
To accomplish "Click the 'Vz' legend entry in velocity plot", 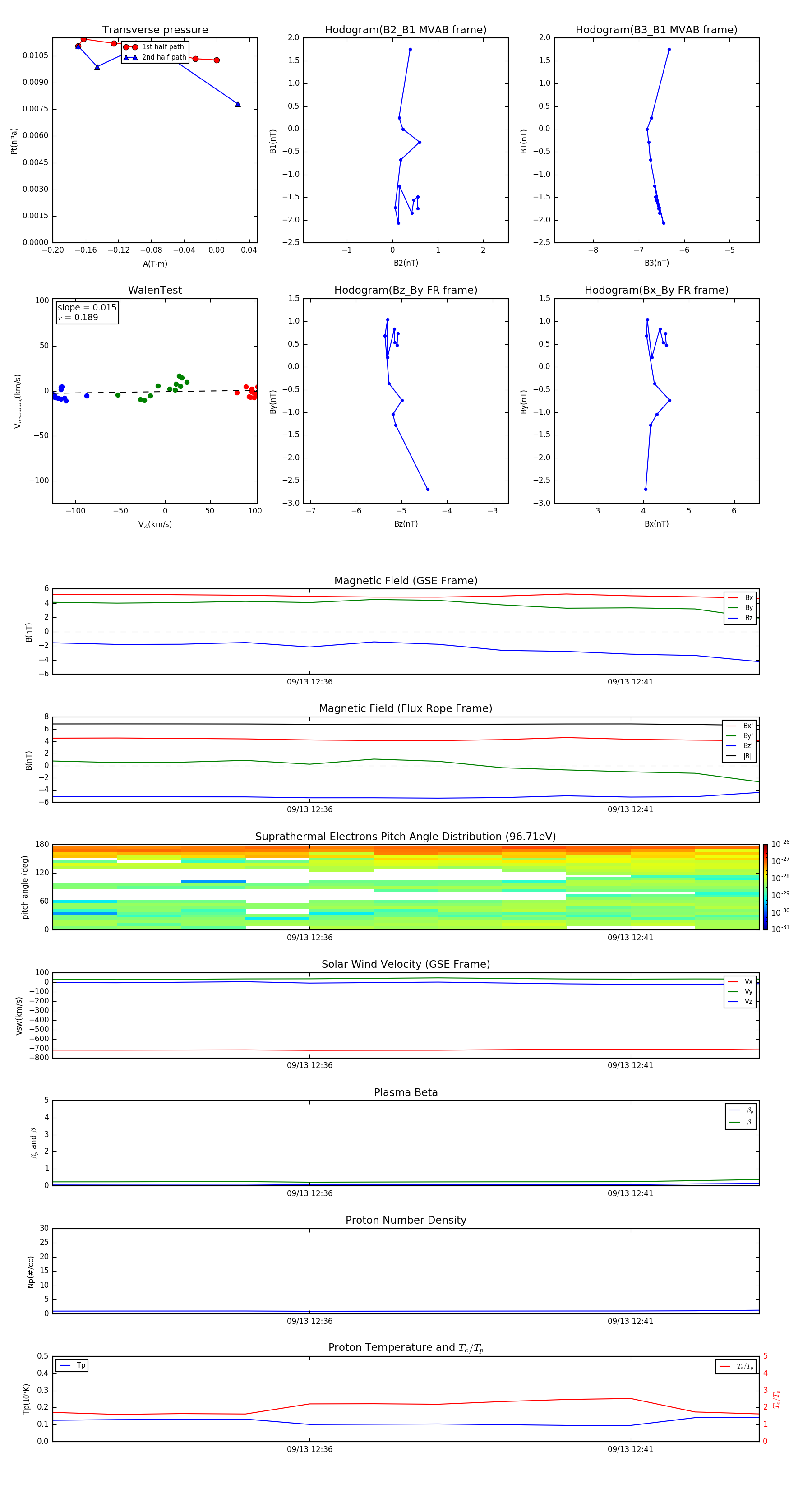I will pos(740,1002).
